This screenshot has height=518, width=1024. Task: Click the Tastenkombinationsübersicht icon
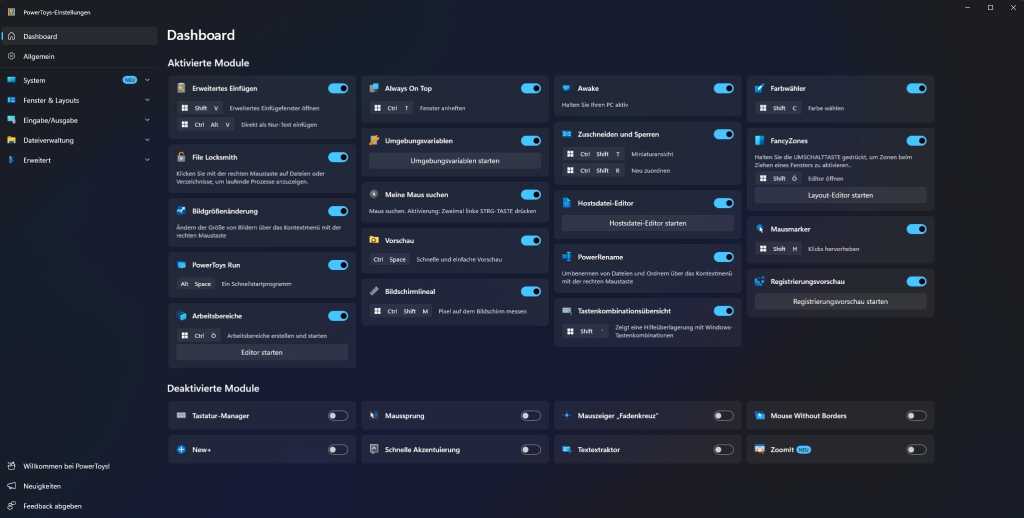pos(566,311)
